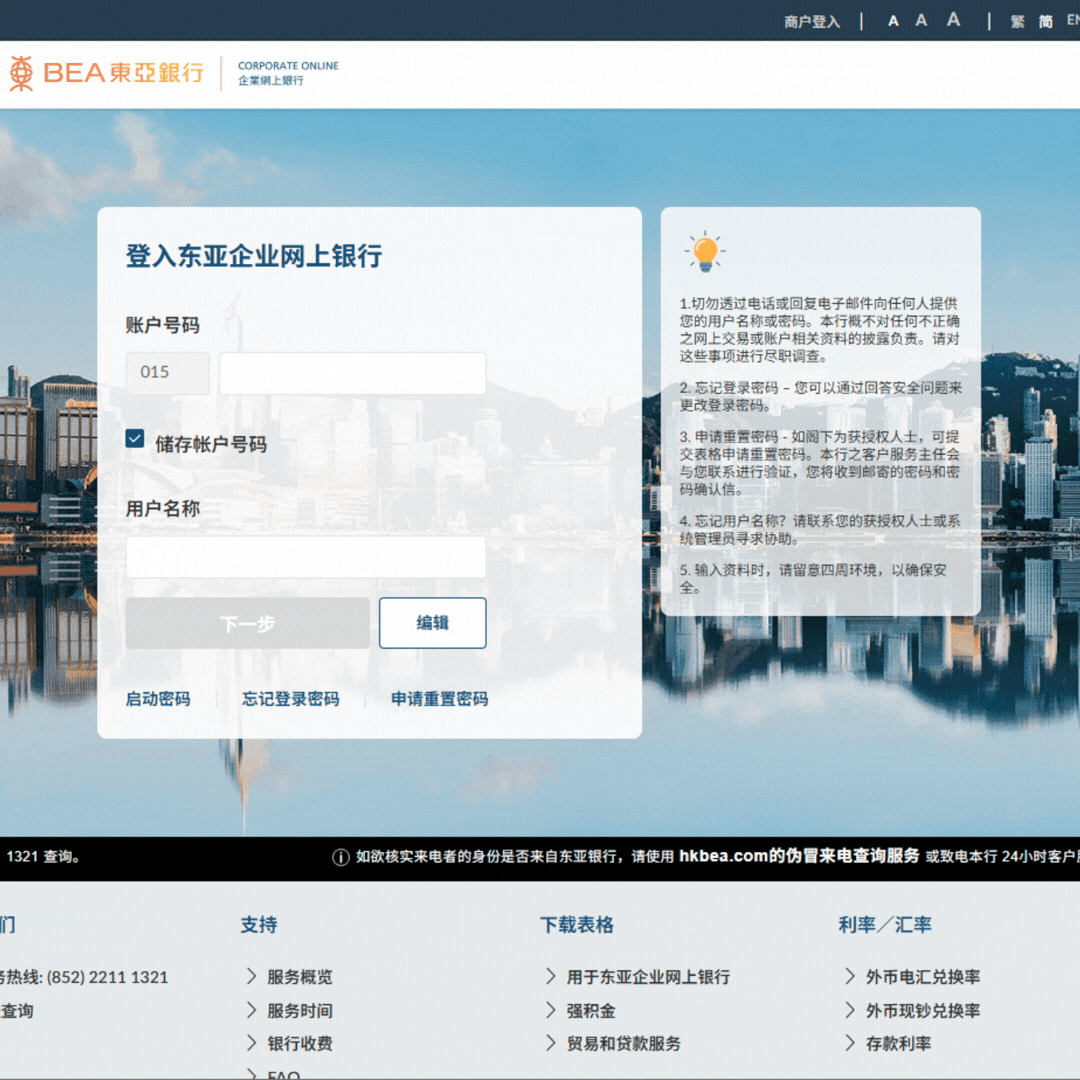Click the 利率／汇率 footer heading

point(885,924)
